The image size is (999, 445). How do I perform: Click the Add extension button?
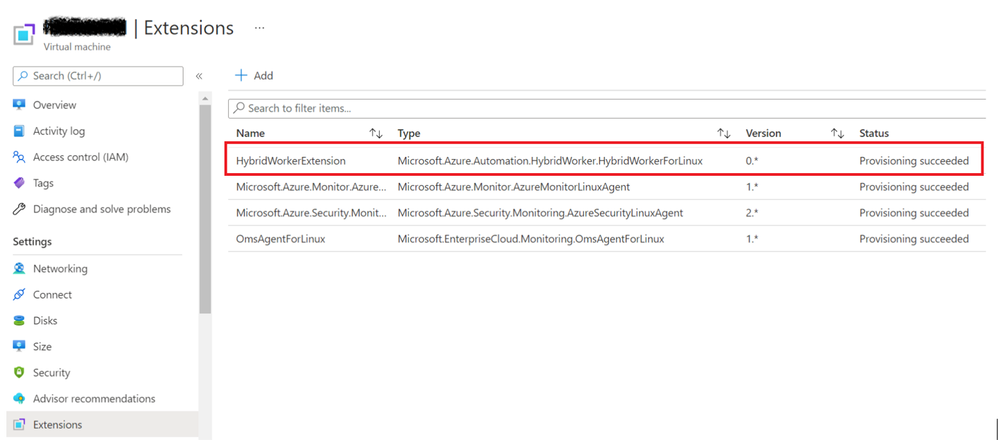tap(254, 75)
